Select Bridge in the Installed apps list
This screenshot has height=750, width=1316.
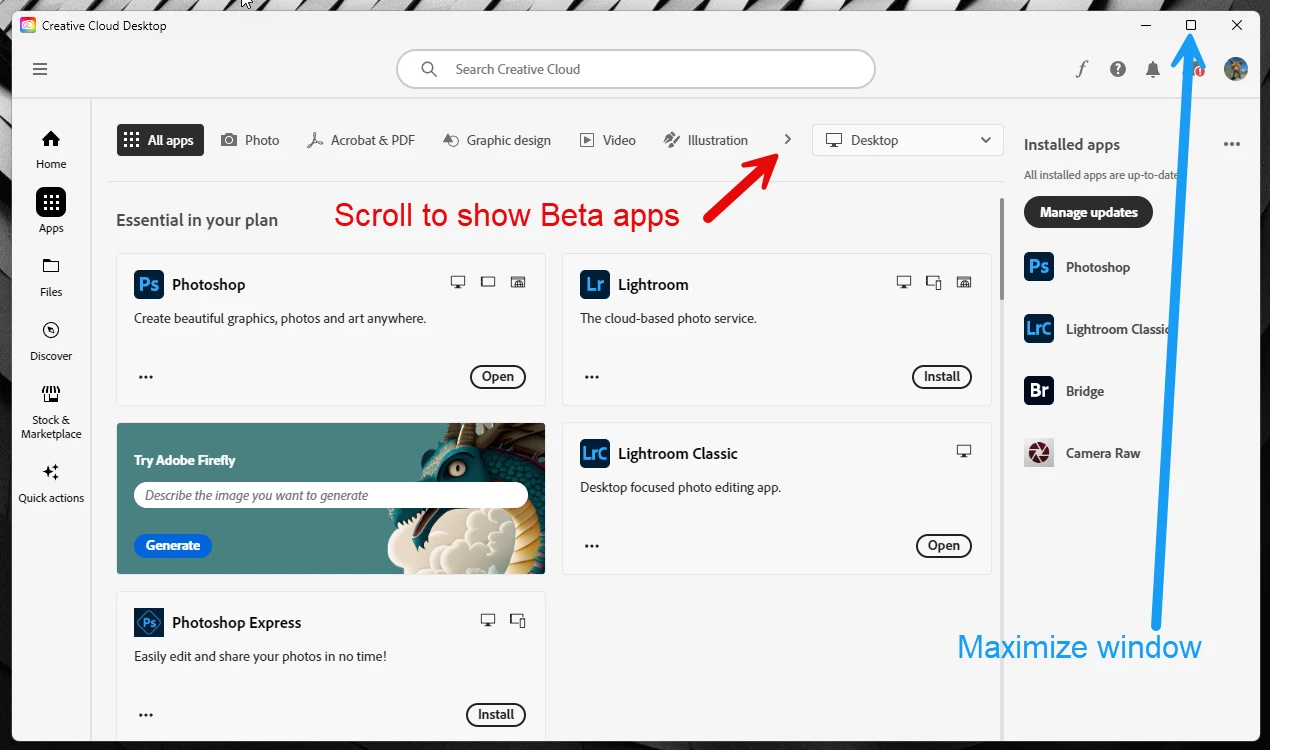point(1065,391)
